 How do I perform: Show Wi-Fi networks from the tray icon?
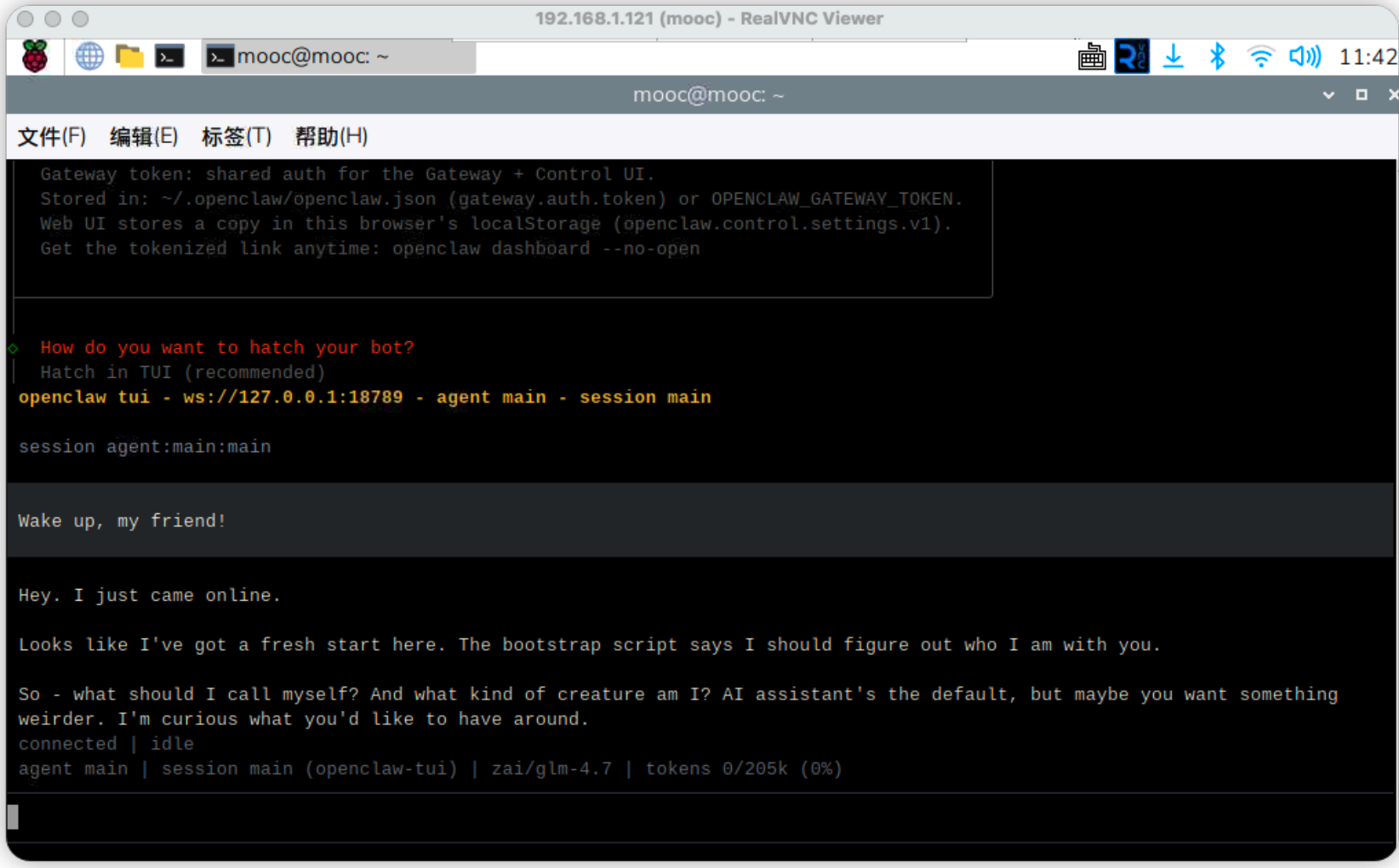[1260, 57]
